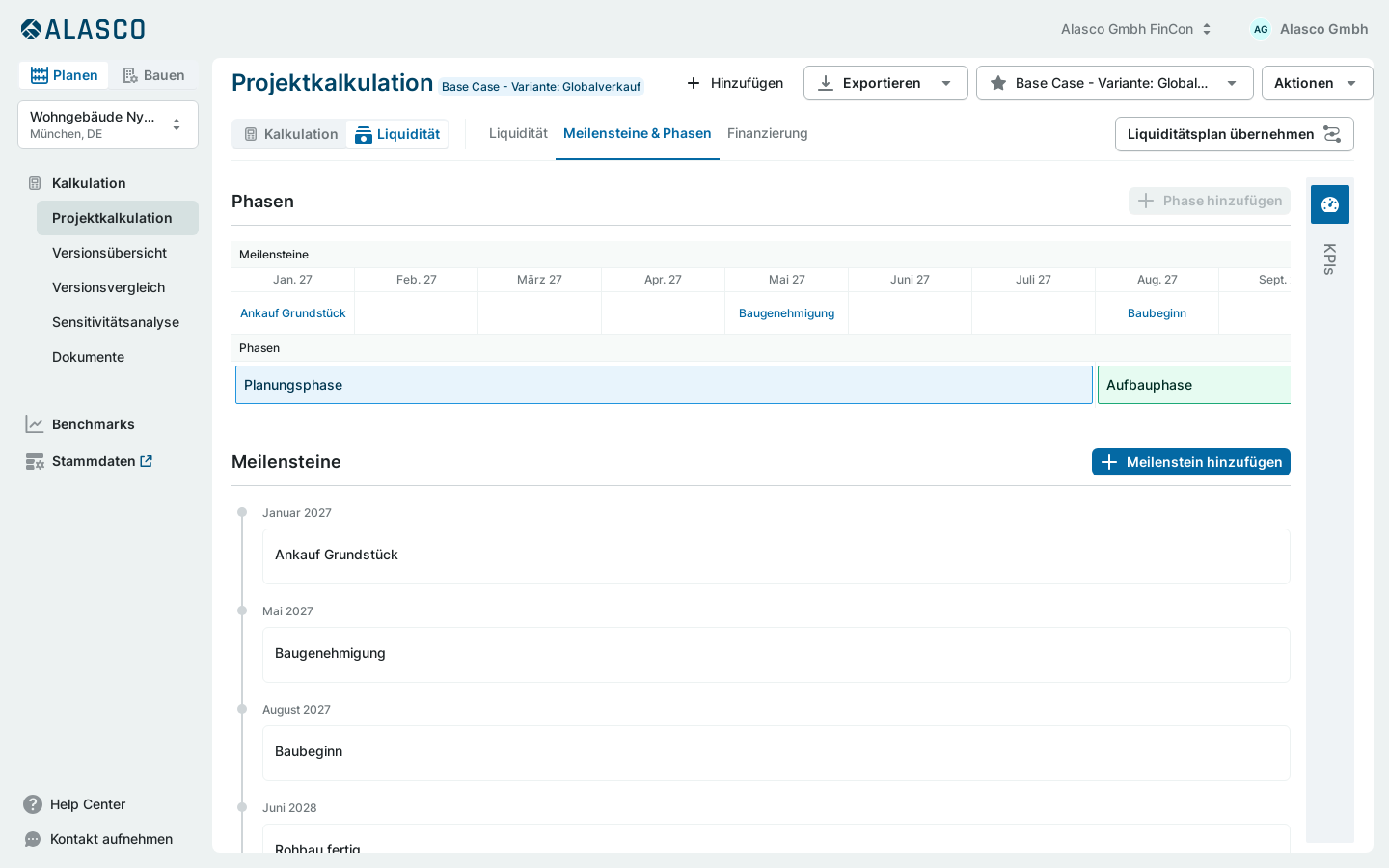This screenshot has width=1389, height=868.
Task: Toggle view to Kalkulation
Action: (x=290, y=134)
